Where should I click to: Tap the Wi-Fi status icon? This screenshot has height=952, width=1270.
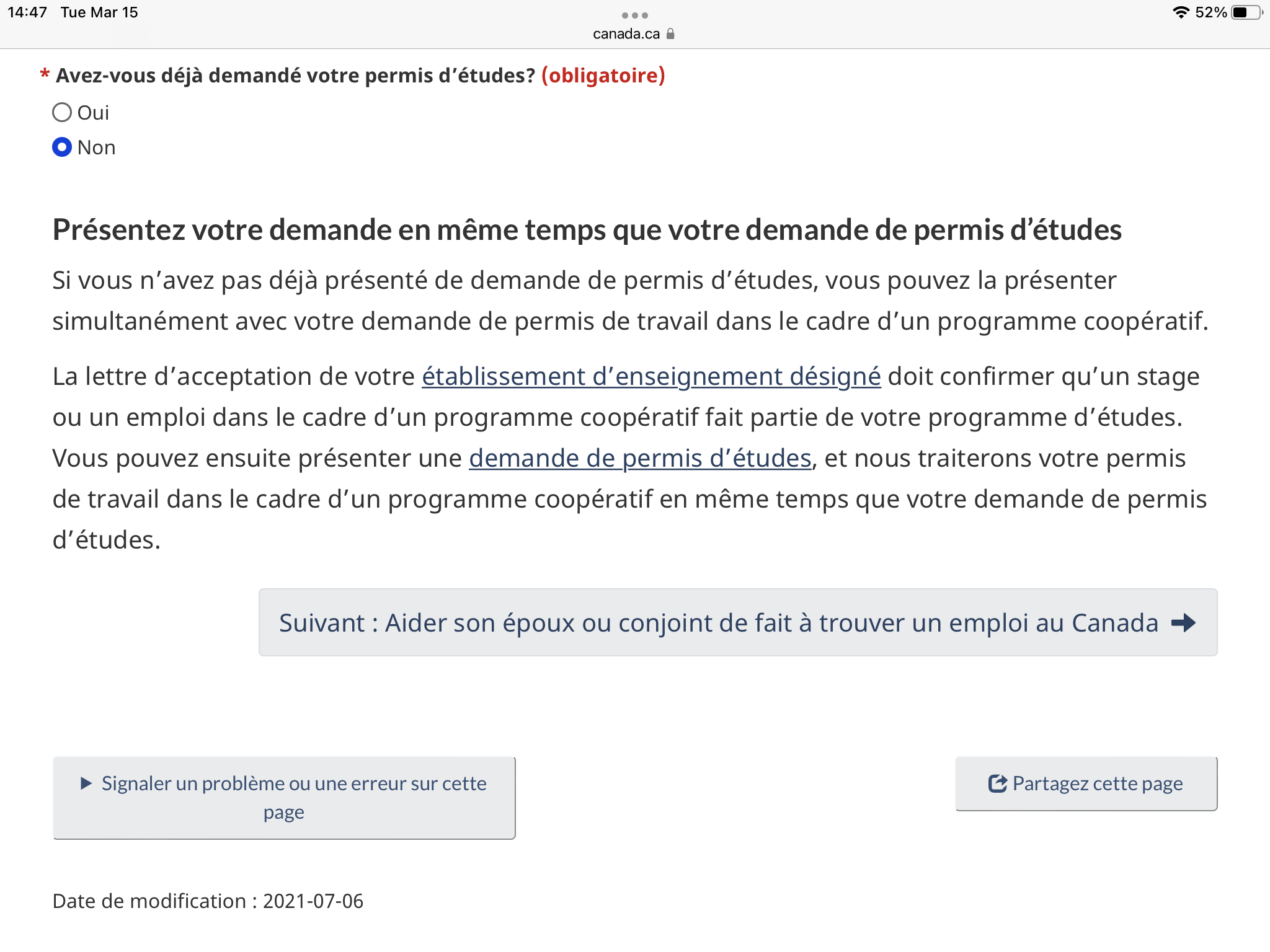(1181, 12)
